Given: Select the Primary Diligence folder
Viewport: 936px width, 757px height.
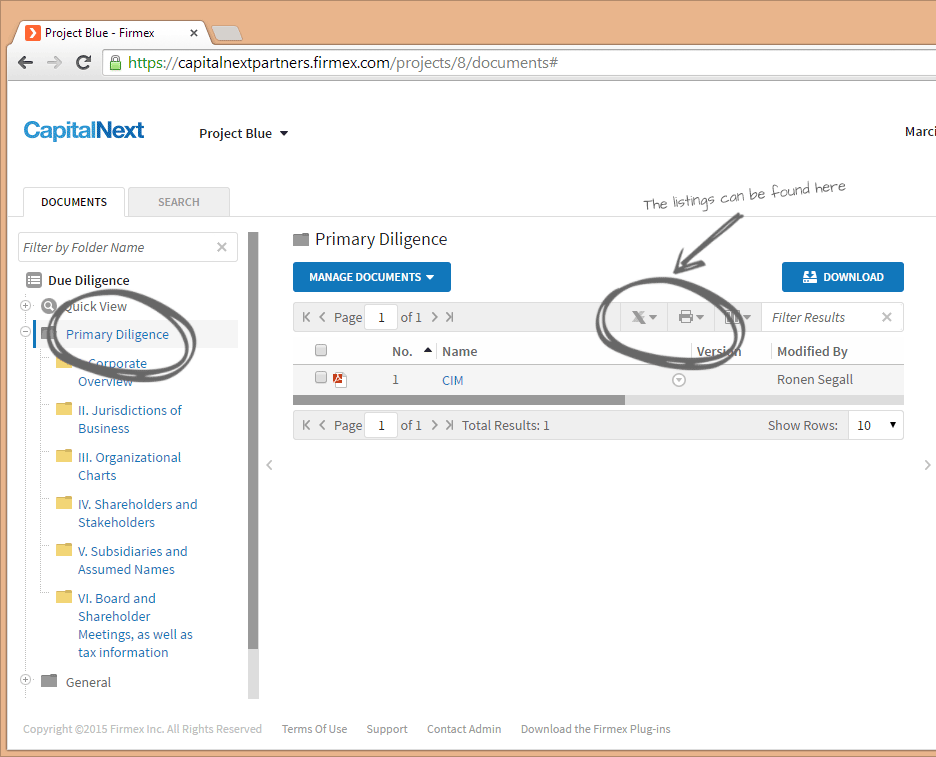Looking at the screenshot, I should click(117, 334).
